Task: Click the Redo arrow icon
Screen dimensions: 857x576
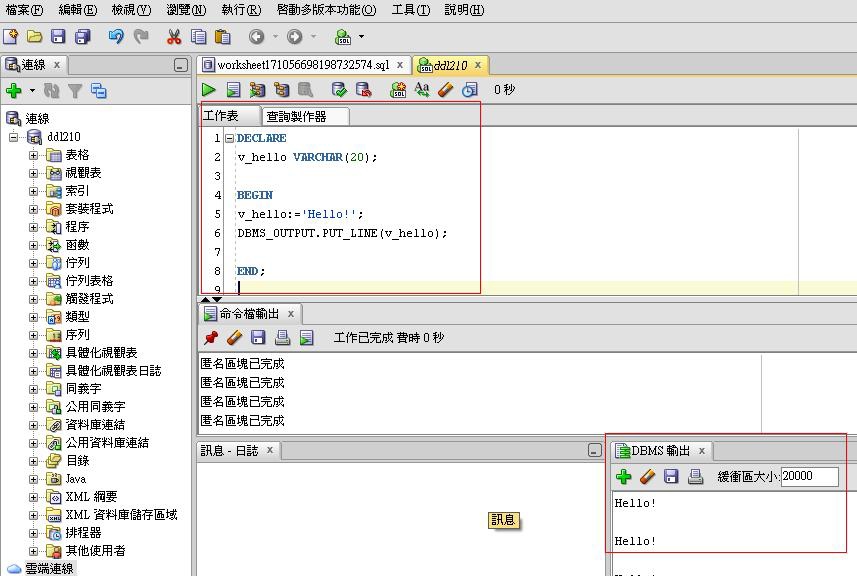Action: tap(142, 37)
